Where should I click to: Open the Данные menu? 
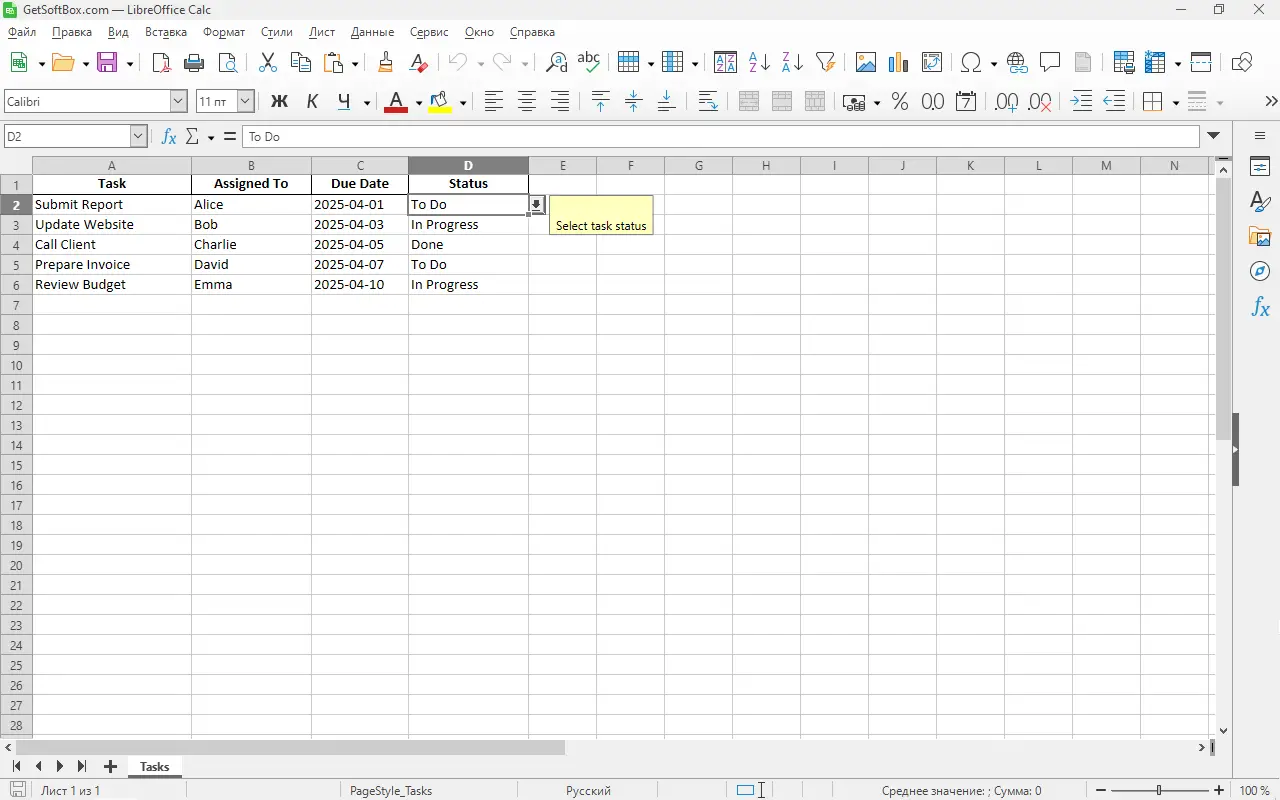(372, 32)
